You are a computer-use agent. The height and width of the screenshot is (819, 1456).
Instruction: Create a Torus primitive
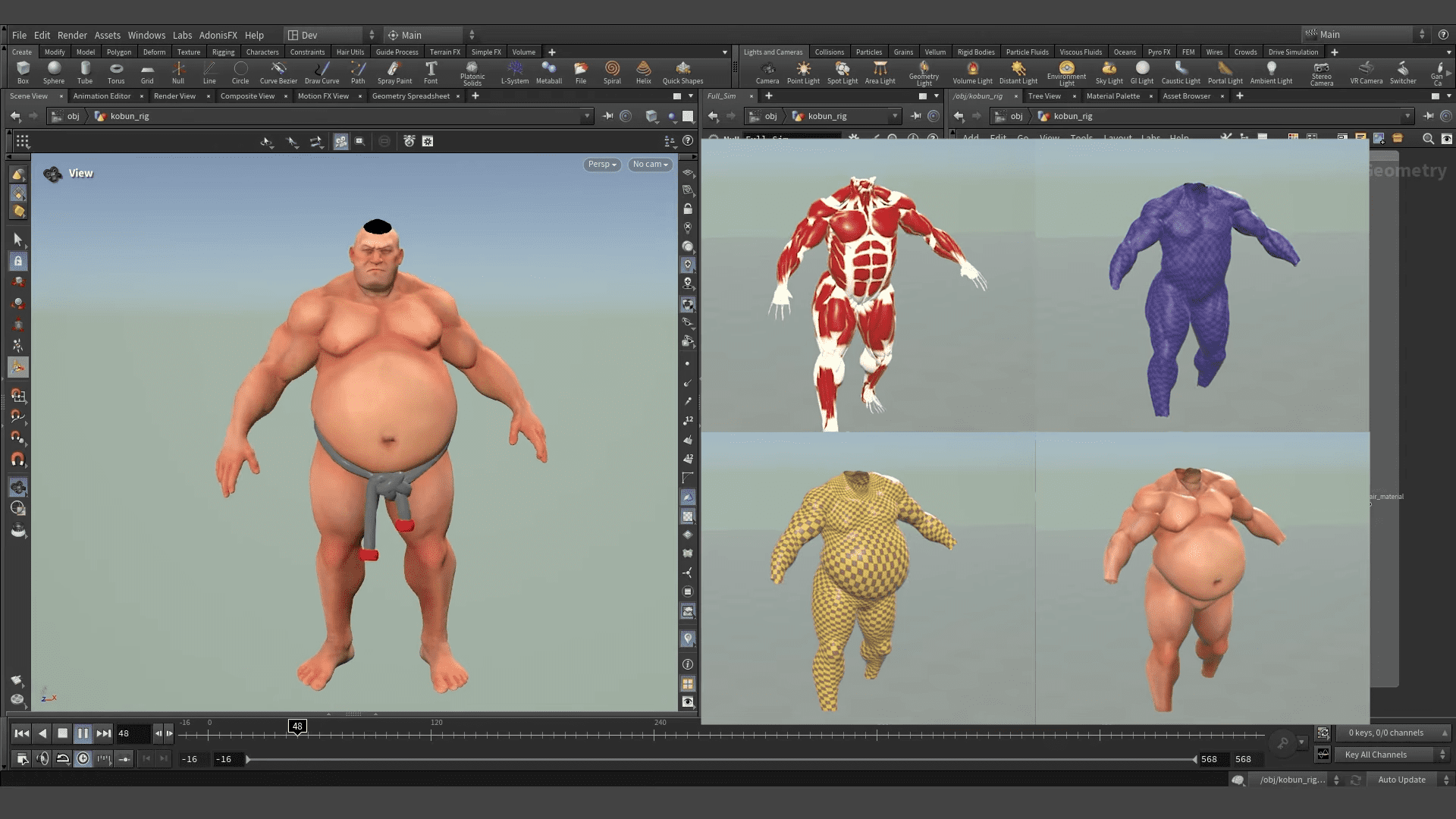pyautogui.click(x=116, y=72)
